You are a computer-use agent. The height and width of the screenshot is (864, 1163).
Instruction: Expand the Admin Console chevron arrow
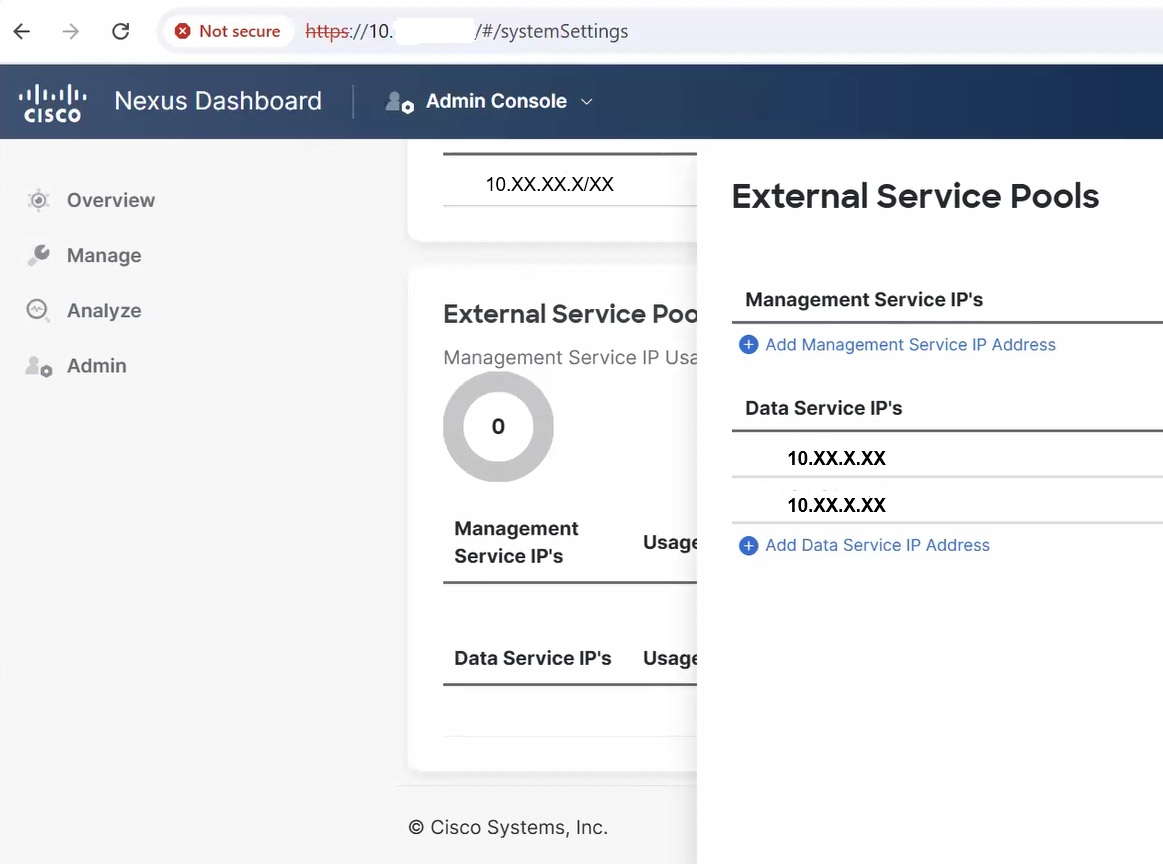click(587, 102)
